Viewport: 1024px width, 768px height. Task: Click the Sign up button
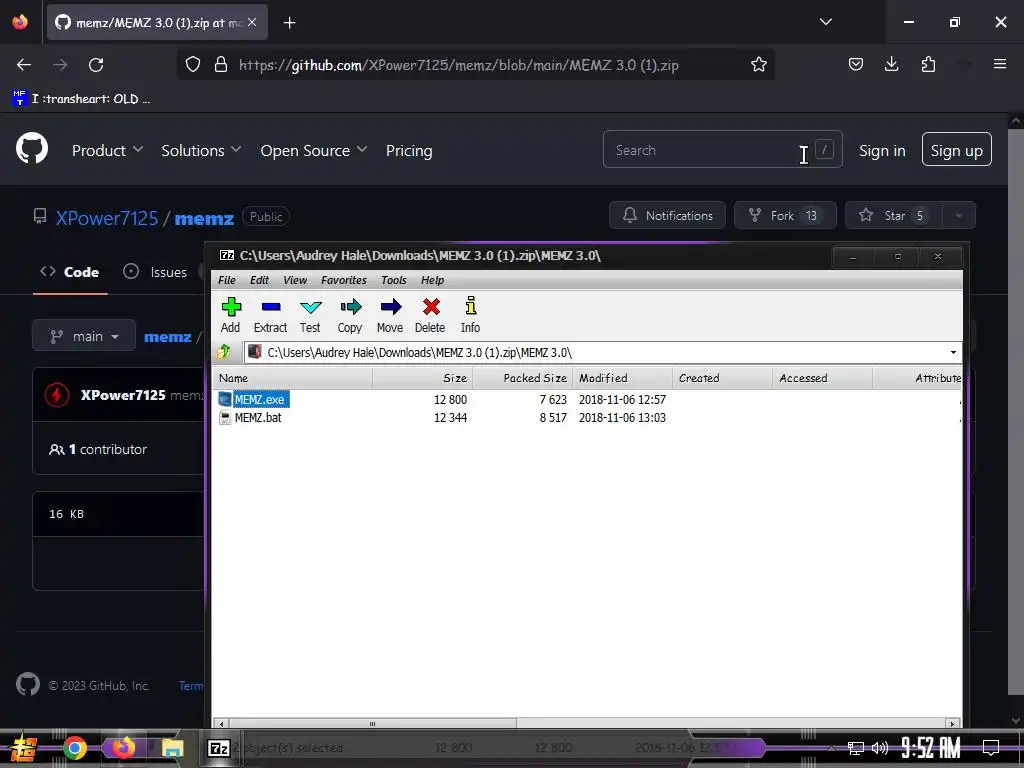point(956,150)
